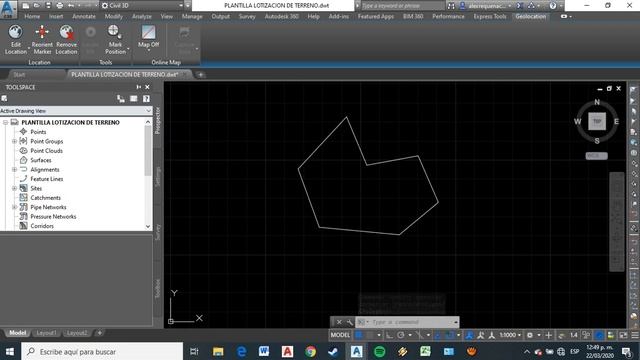Click the Reorient Marker tool
This screenshot has height=360, width=640.
point(42,40)
